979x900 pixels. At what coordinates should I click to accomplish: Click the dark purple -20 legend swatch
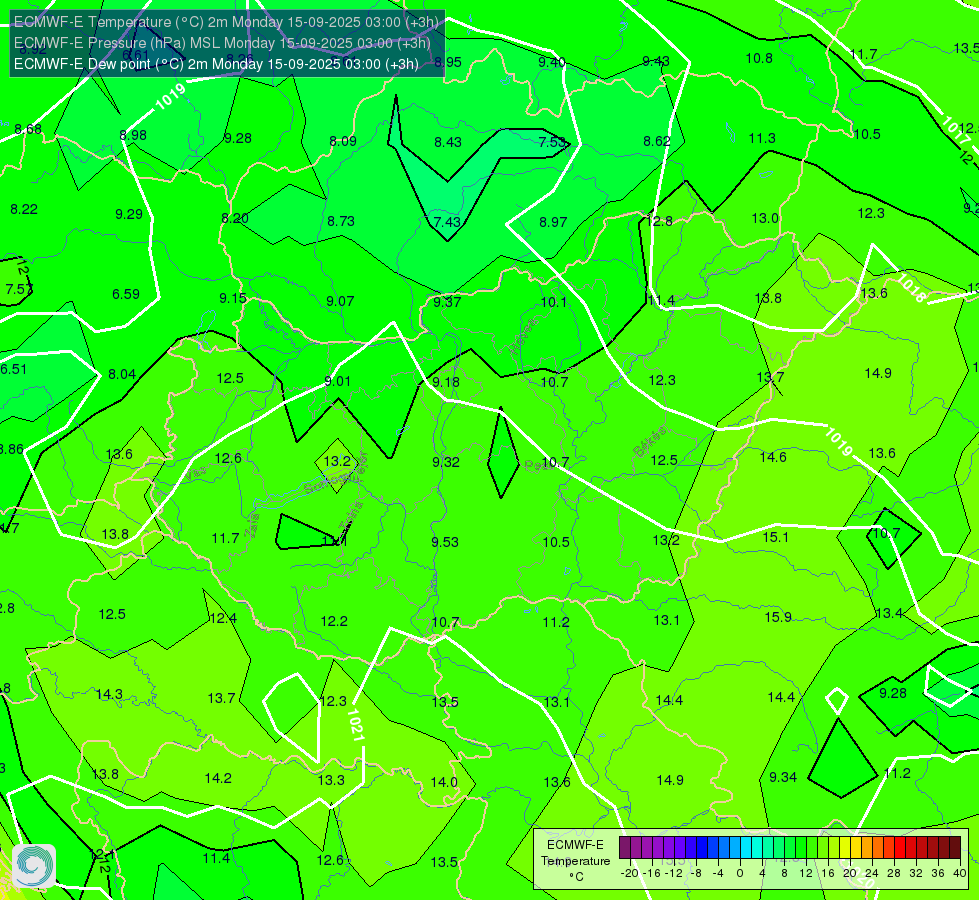tap(624, 848)
